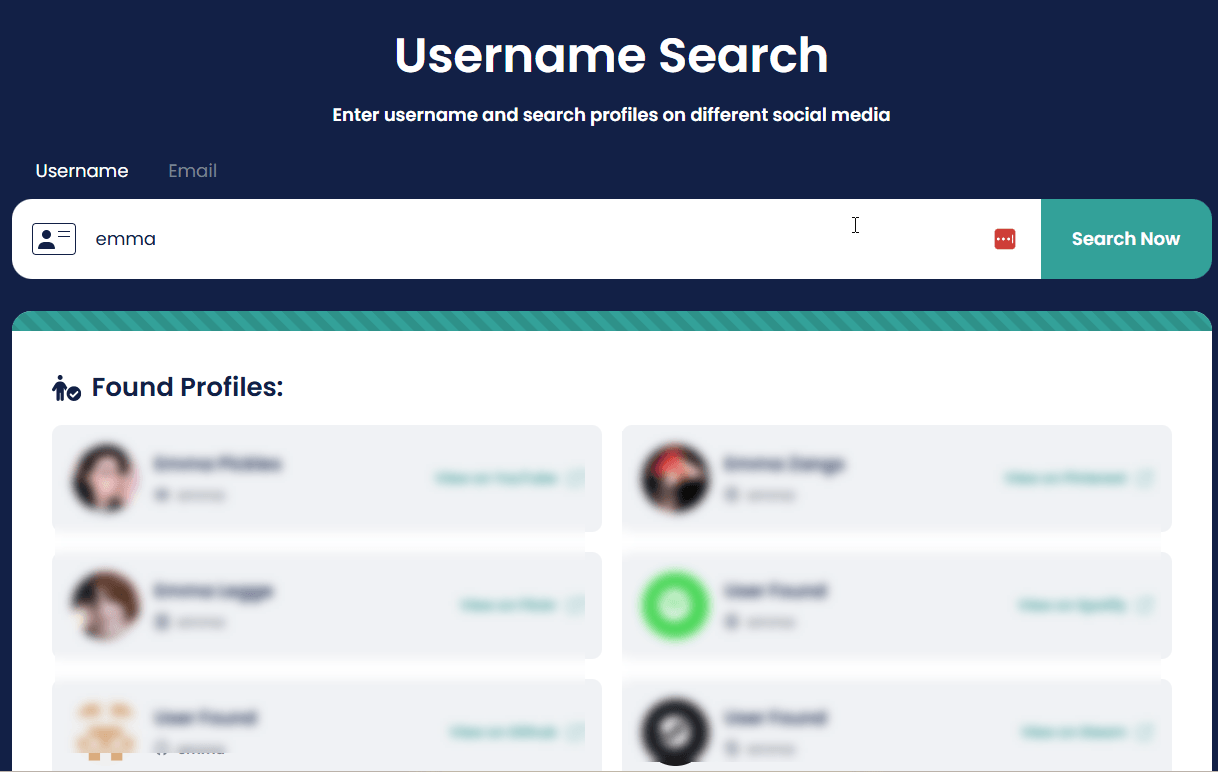Select the Username tab

pos(81,170)
